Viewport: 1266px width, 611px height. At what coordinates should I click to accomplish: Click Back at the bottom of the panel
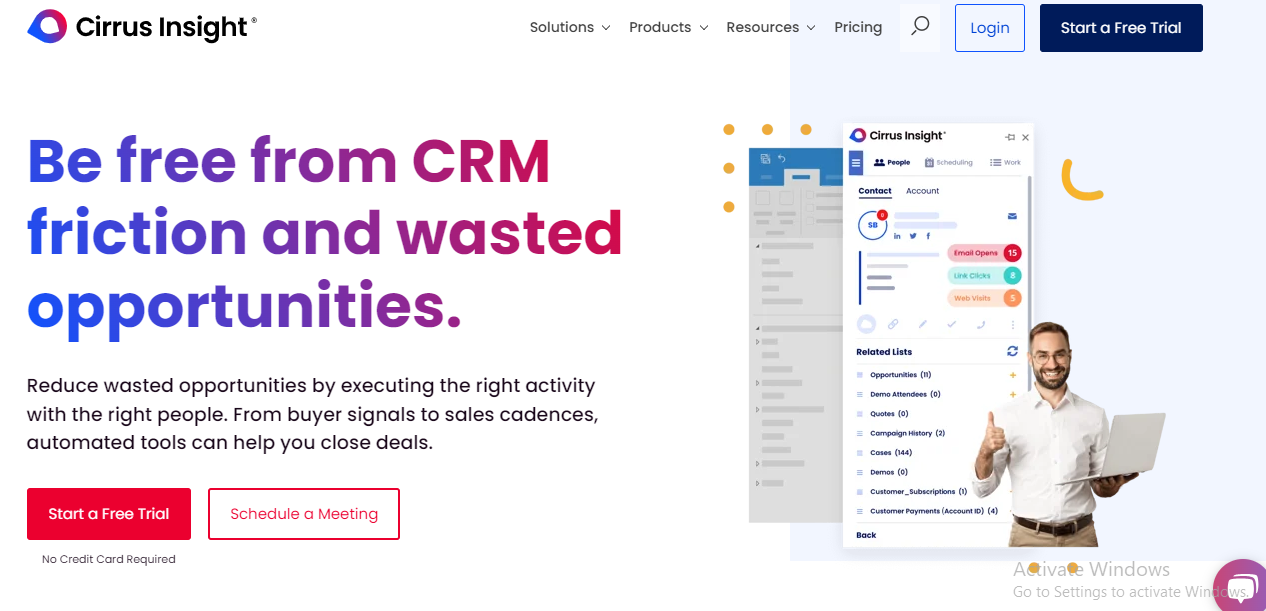click(866, 535)
